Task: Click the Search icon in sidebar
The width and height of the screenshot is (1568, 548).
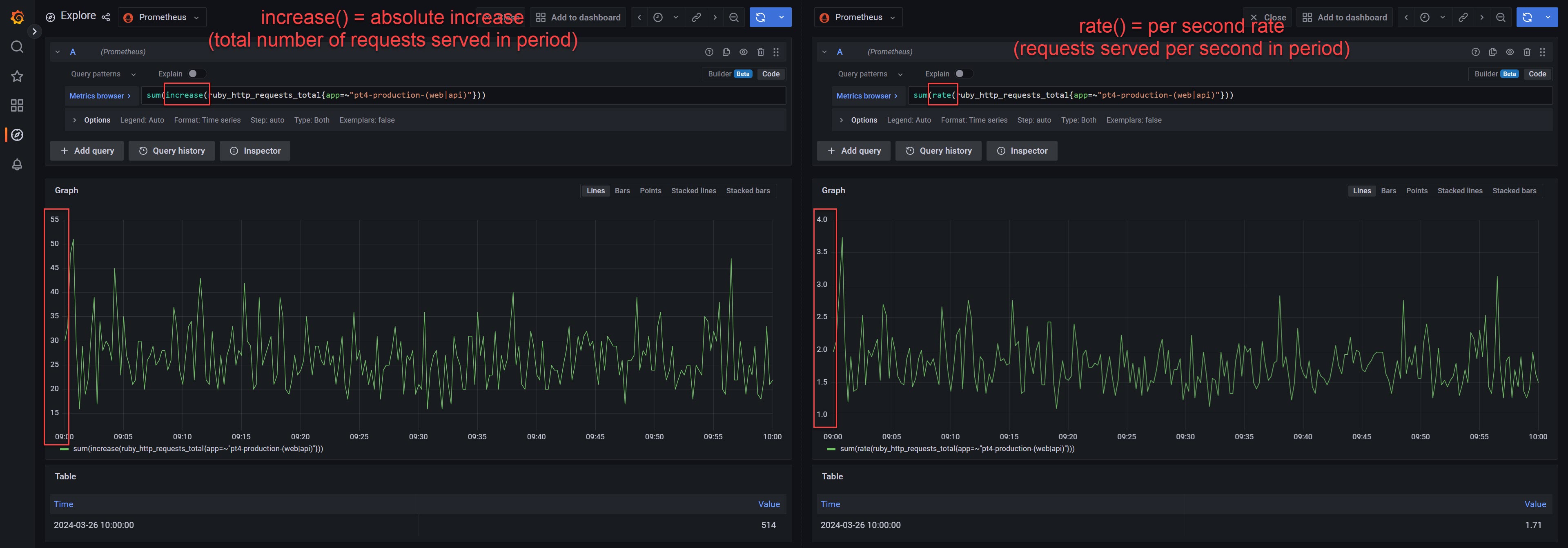Action: click(x=17, y=47)
